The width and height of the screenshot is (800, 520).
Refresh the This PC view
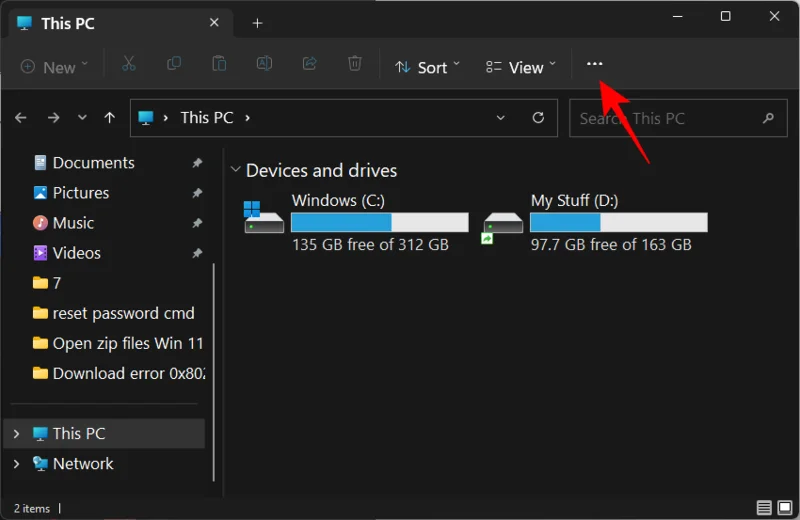[538, 118]
